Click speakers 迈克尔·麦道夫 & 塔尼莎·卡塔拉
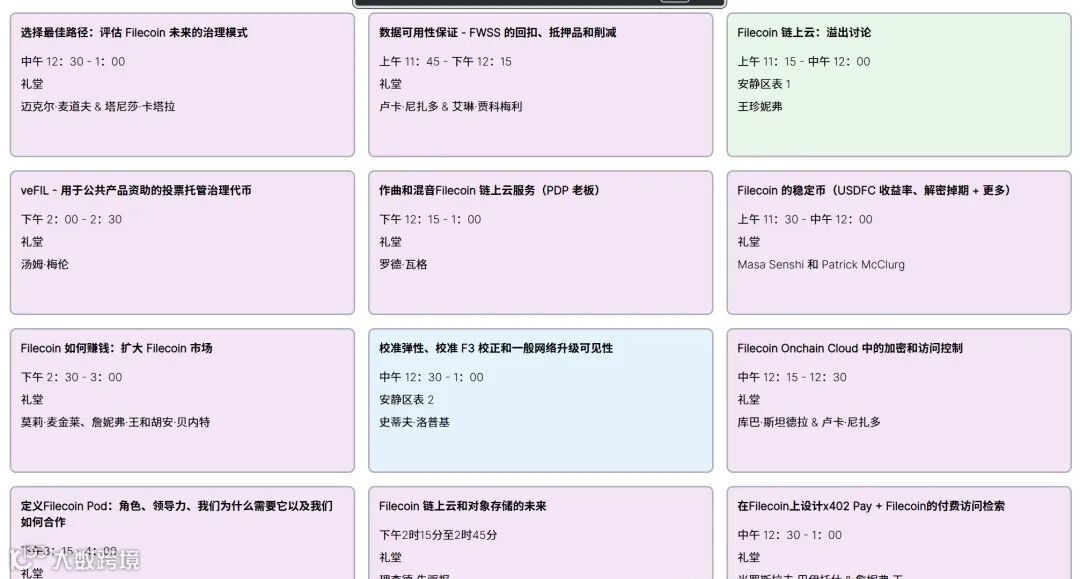The width and height of the screenshot is (1080, 579). (x=98, y=106)
